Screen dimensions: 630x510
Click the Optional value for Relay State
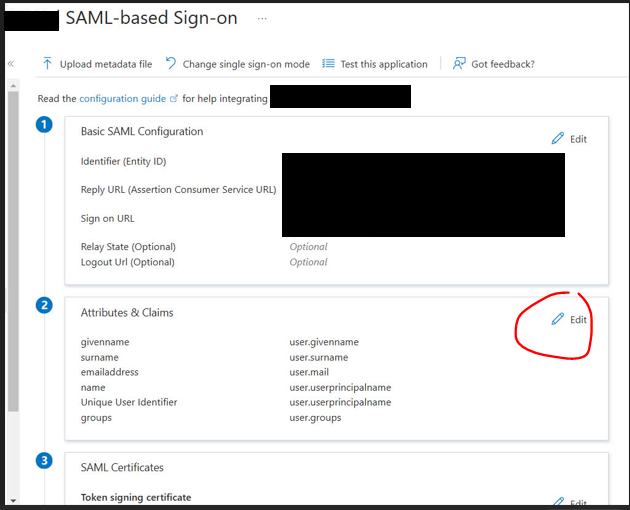point(309,247)
